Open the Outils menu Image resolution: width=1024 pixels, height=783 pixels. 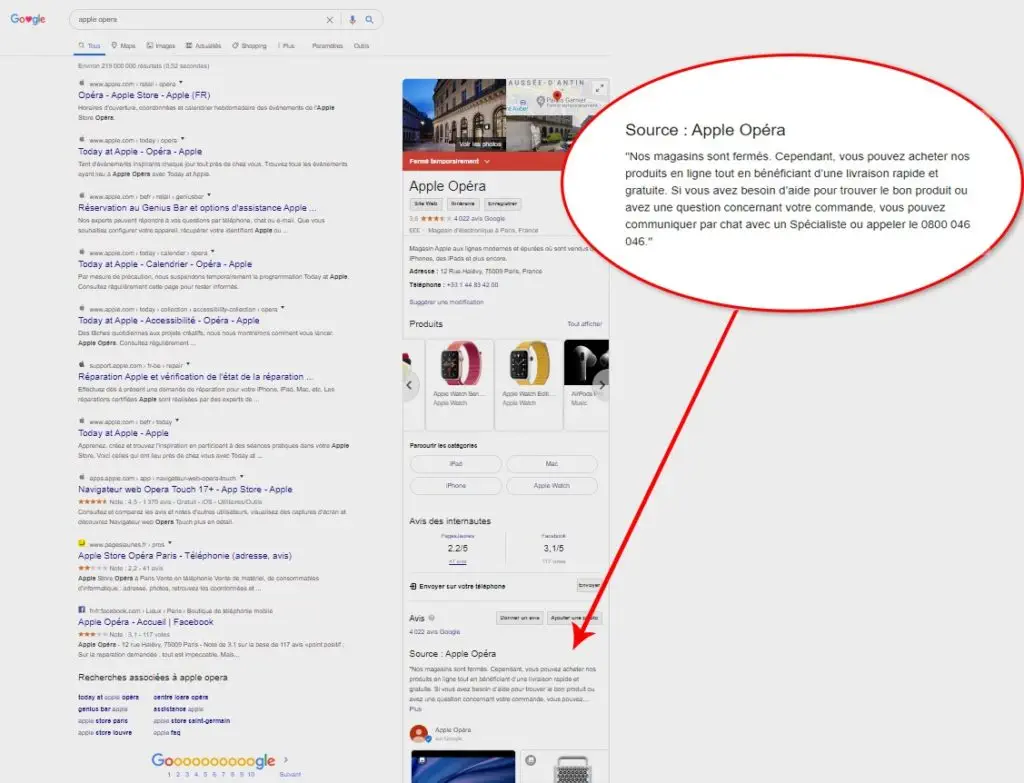[361, 46]
